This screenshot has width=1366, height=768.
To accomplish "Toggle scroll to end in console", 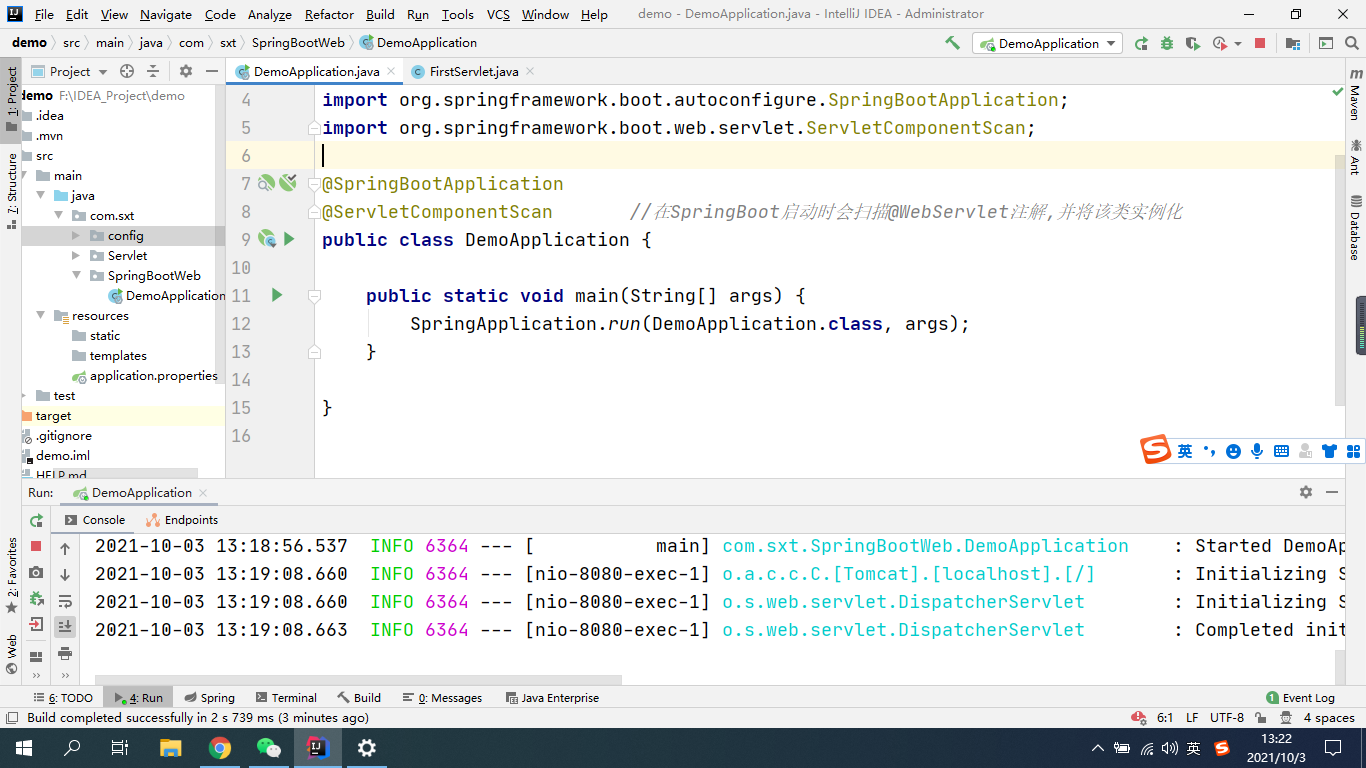I will (x=65, y=626).
